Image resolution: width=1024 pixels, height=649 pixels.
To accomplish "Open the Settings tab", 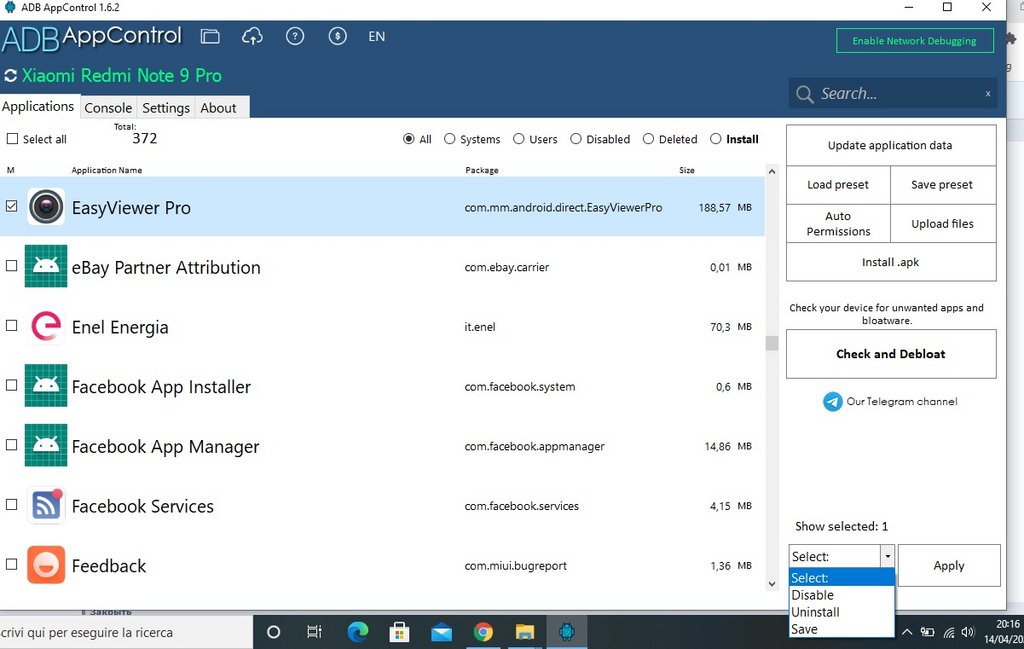I will (x=166, y=108).
